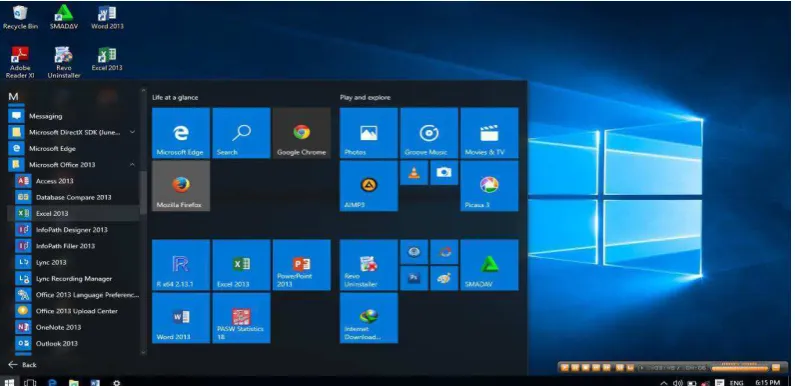Open the small Paint palette tile
Screen dimensions: 795x386
[x=444, y=278]
